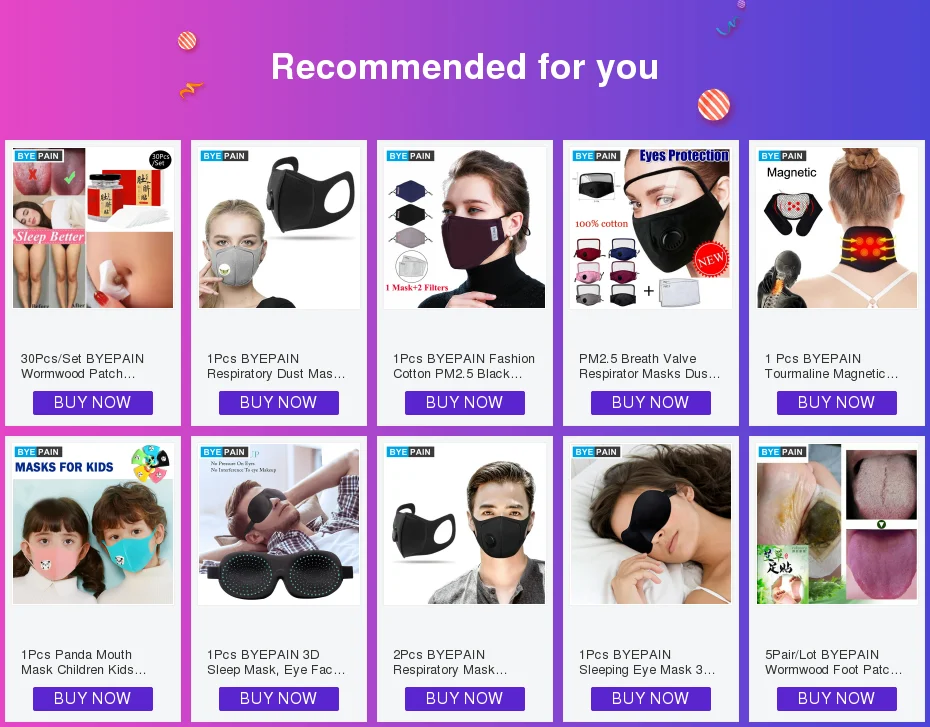Click BUY NOW for Fashion Cotton PM2.5 mask
This screenshot has width=930, height=727.
pyautogui.click(x=464, y=403)
